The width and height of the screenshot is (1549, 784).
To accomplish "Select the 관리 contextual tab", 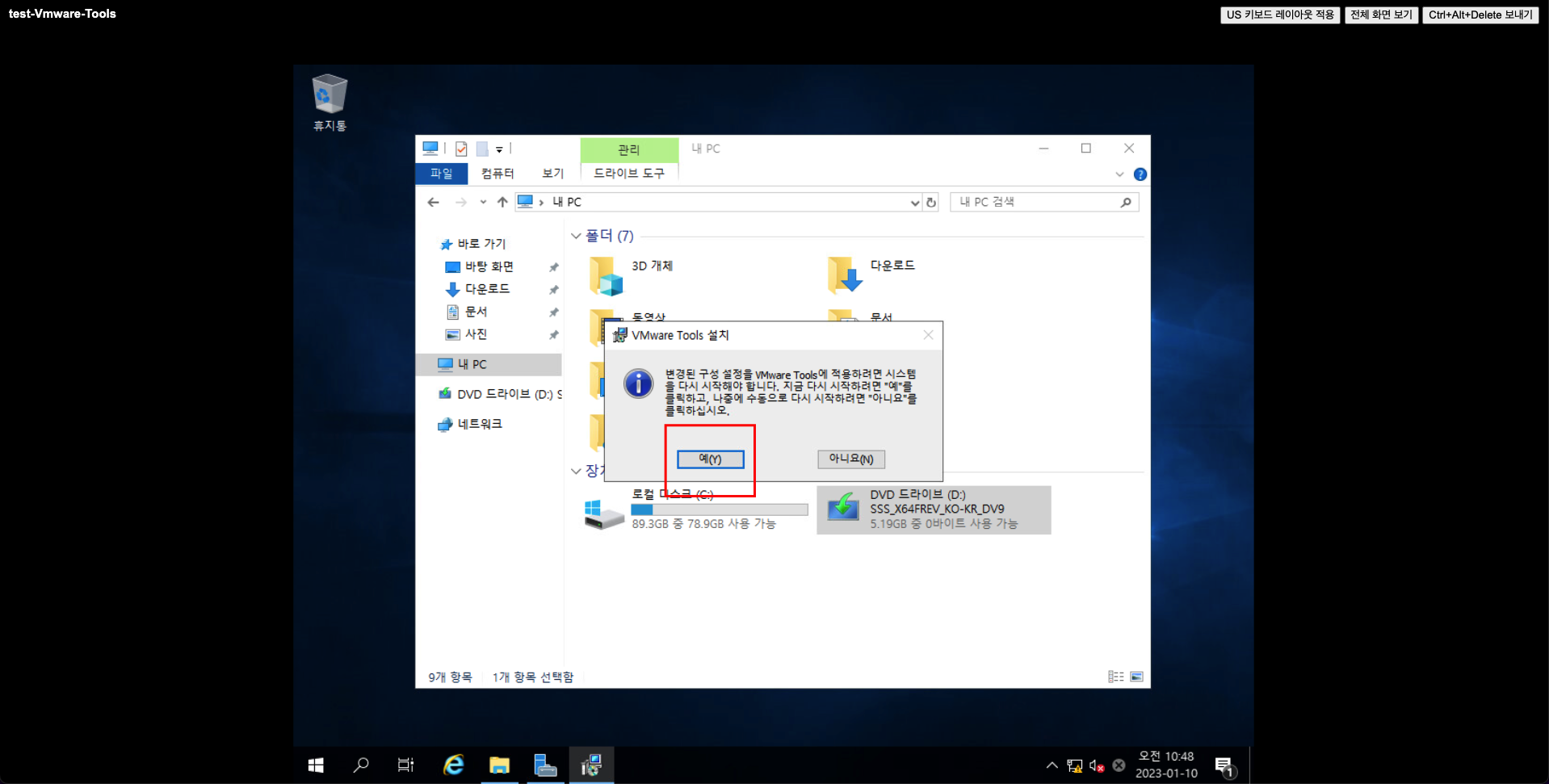I will coord(629,149).
